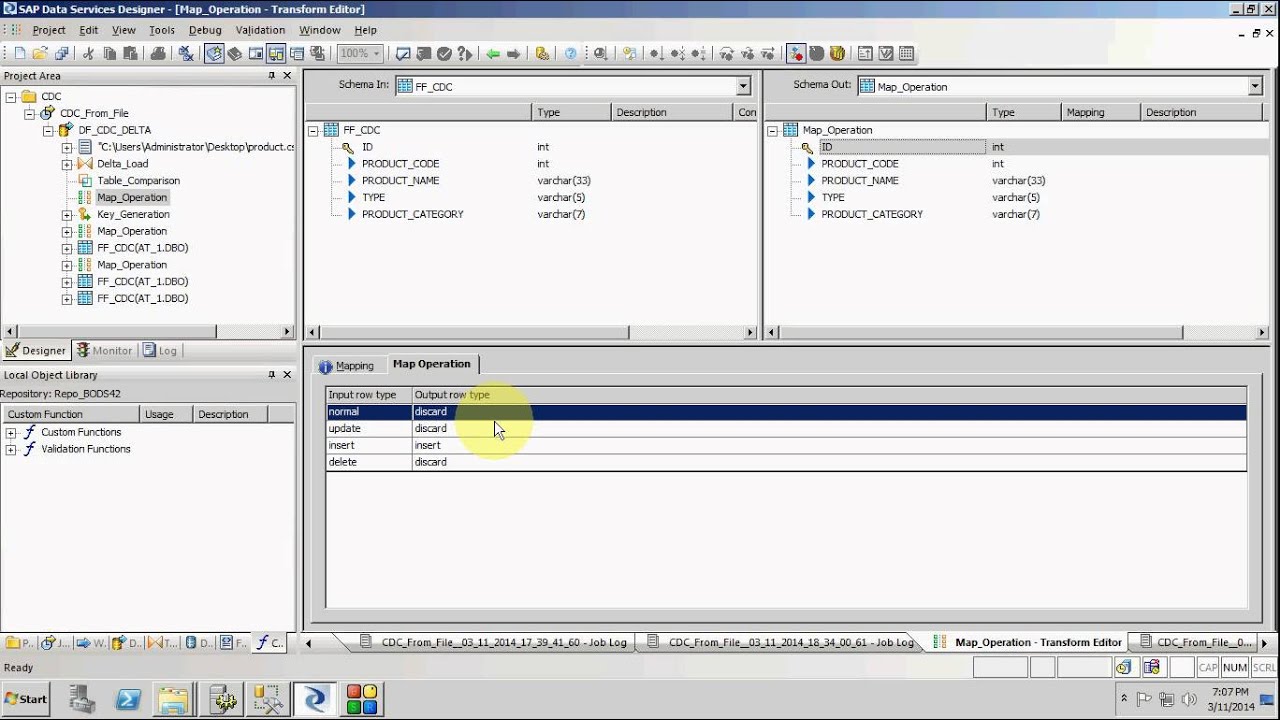Click the ID primary key icon in Schema In

click(349, 147)
